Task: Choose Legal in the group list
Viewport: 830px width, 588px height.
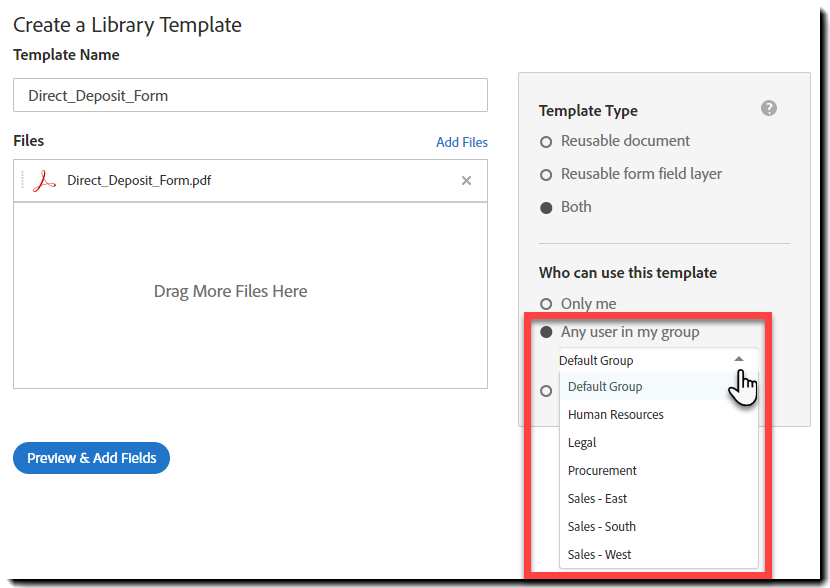Action: click(x=582, y=443)
